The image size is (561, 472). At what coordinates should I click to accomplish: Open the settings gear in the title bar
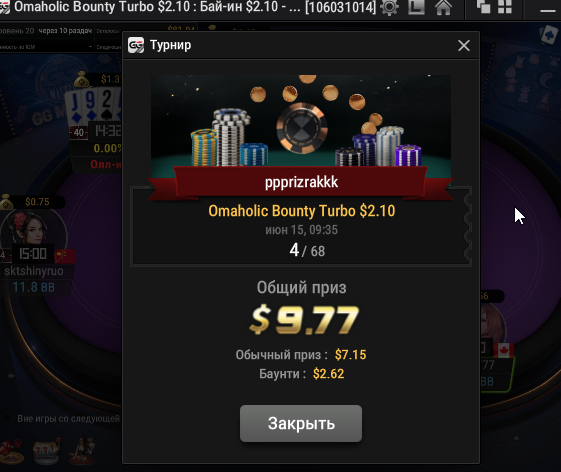[x=390, y=7]
